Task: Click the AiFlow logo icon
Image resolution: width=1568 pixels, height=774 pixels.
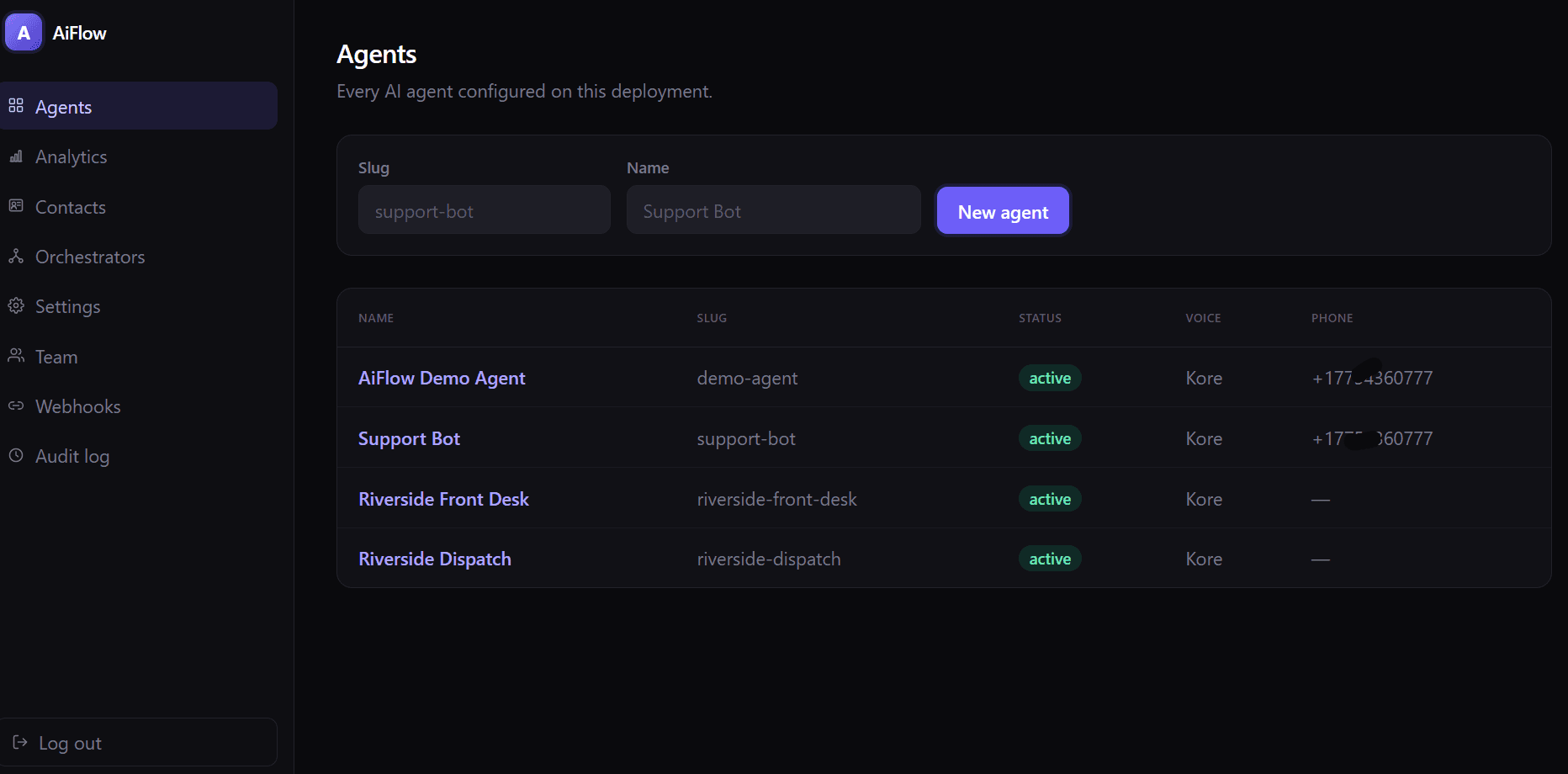Action: [x=23, y=33]
